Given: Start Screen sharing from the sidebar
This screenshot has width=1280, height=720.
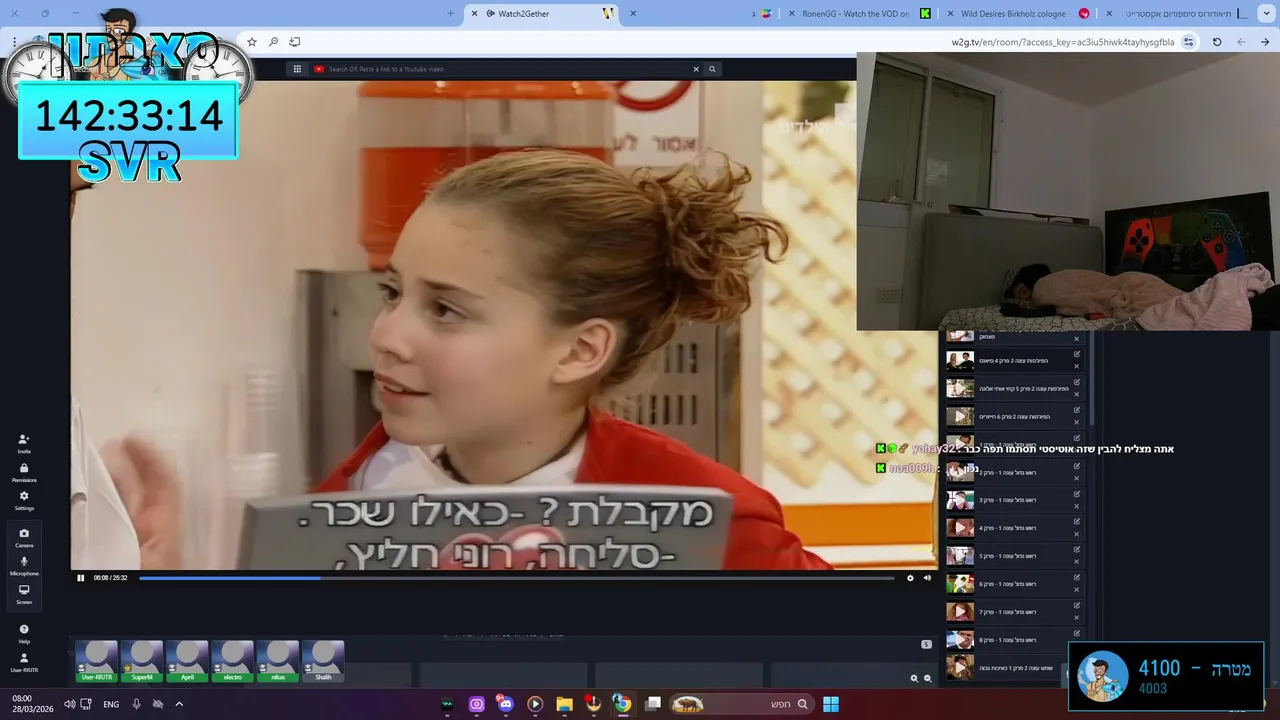Looking at the screenshot, I should coord(24,594).
